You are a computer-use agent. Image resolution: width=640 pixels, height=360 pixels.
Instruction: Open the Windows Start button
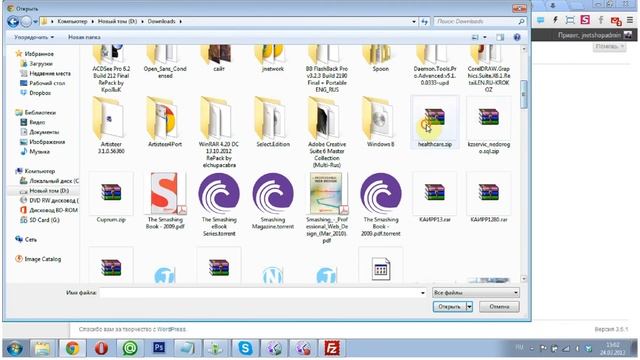(15, 349)
